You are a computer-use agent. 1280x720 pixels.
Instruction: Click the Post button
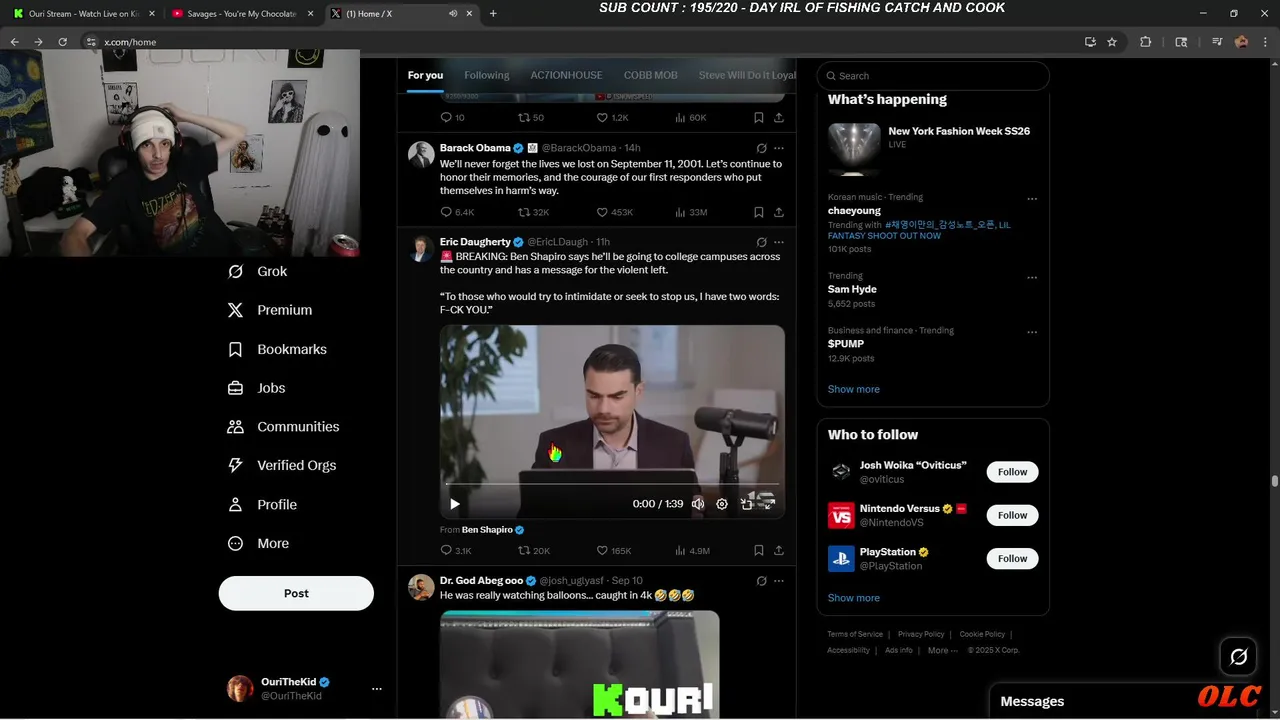point(296,593)
